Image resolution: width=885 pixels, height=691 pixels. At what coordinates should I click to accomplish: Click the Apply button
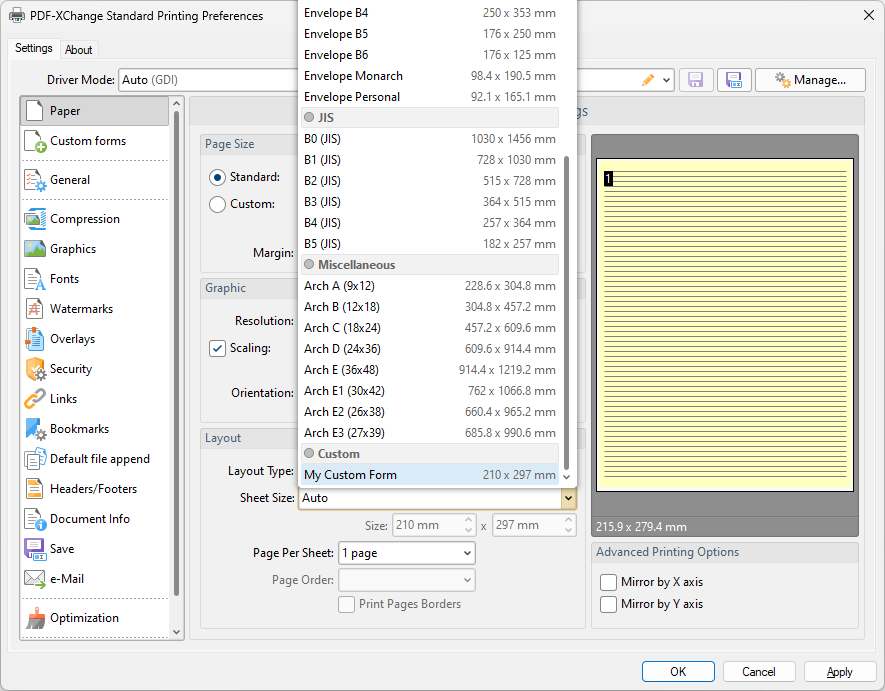coord(839,672)
